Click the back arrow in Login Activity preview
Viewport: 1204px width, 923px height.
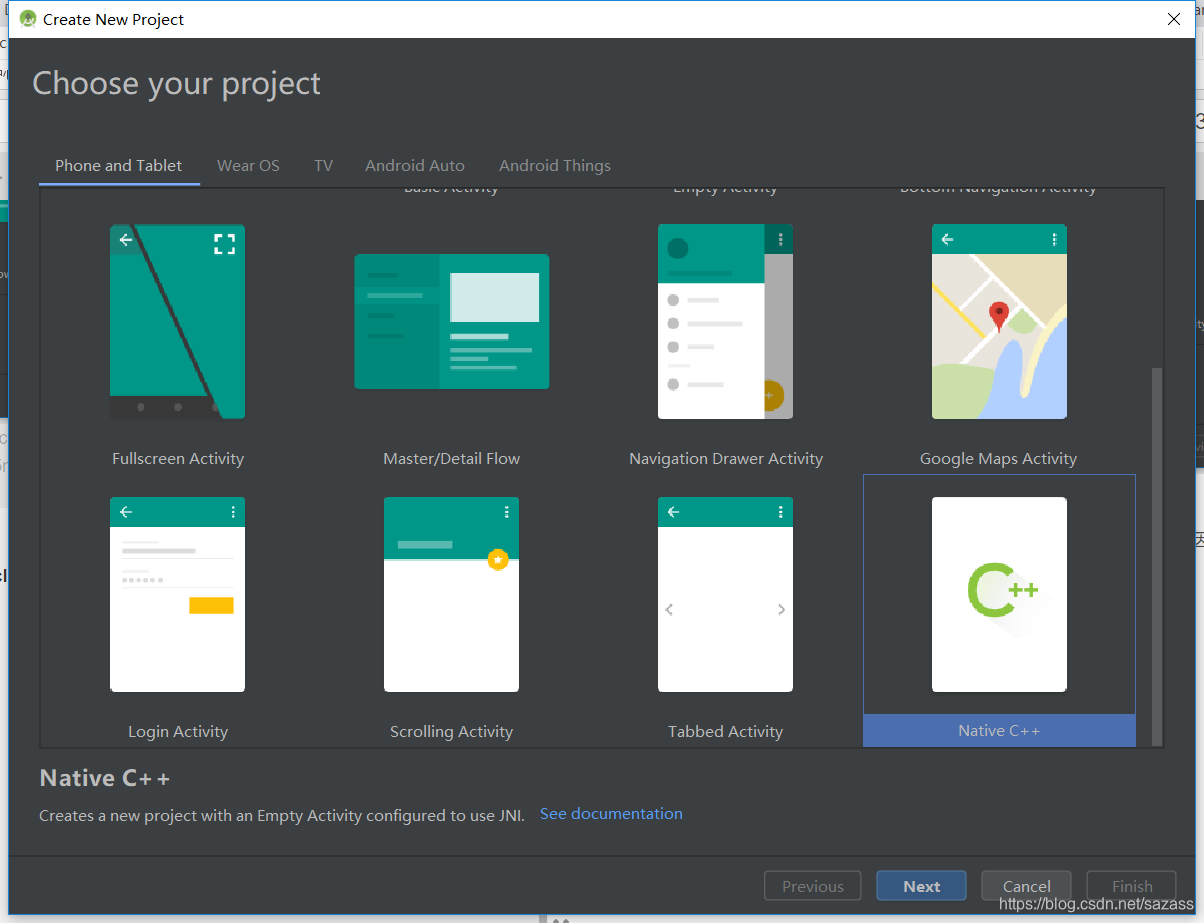(126, 512)
